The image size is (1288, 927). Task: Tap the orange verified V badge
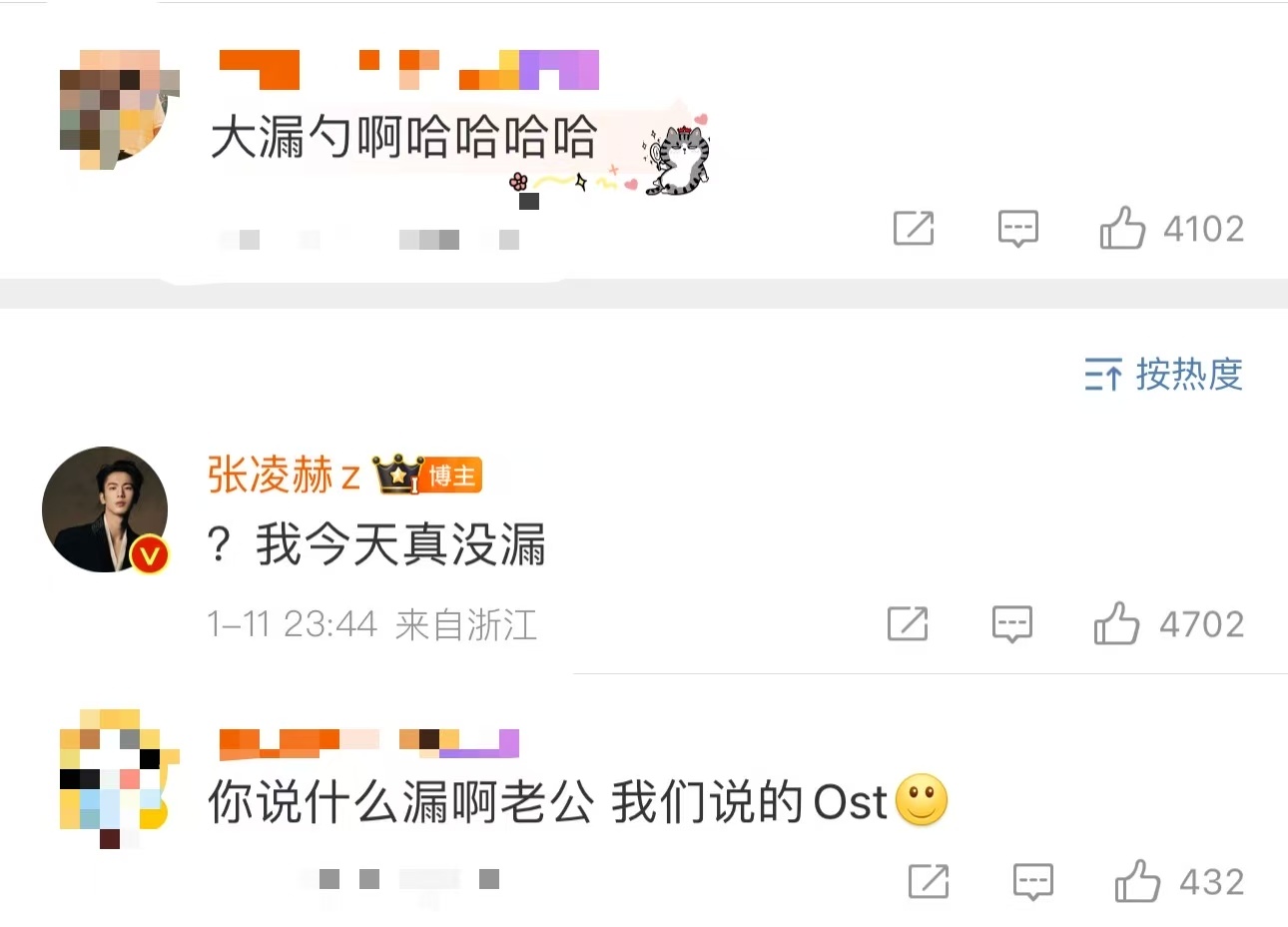click(x=150, y=553)
